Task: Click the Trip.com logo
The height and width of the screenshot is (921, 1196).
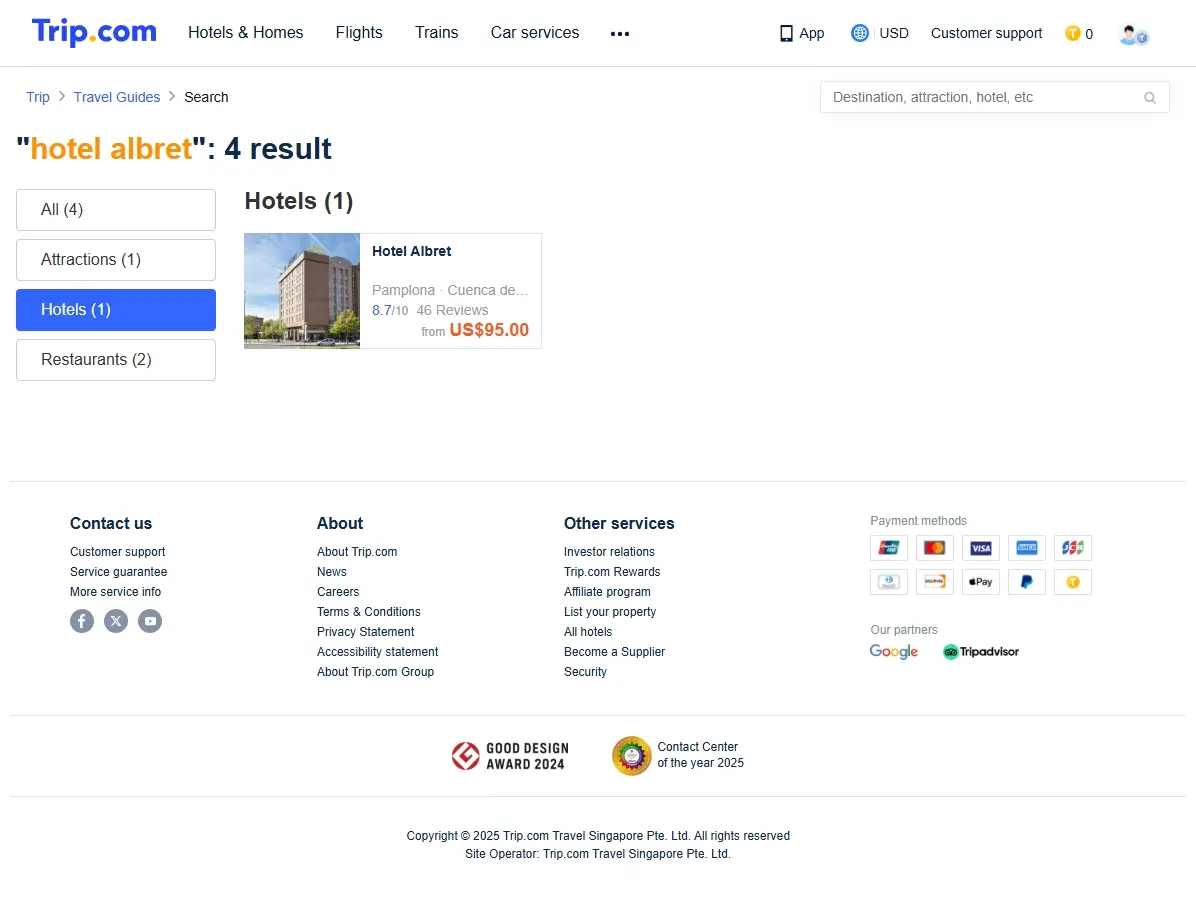Action: tap(94, 32)
